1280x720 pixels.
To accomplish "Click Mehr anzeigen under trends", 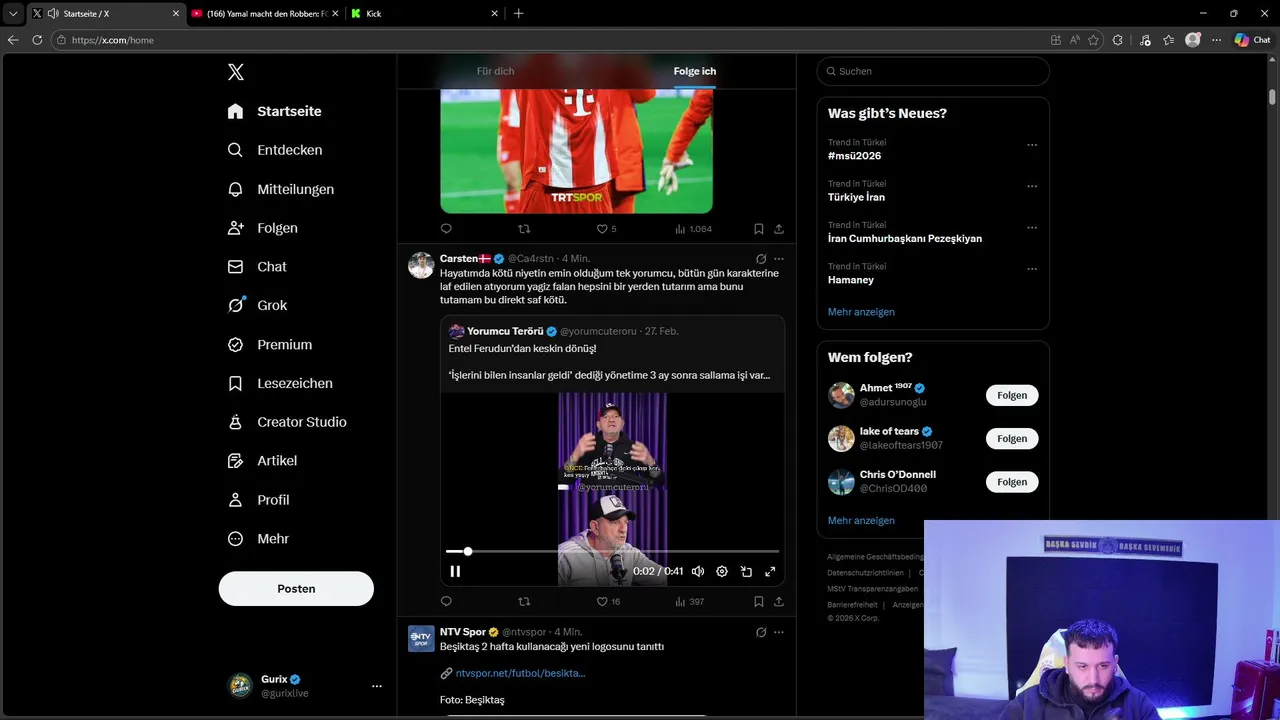I will tap(861, 312).
